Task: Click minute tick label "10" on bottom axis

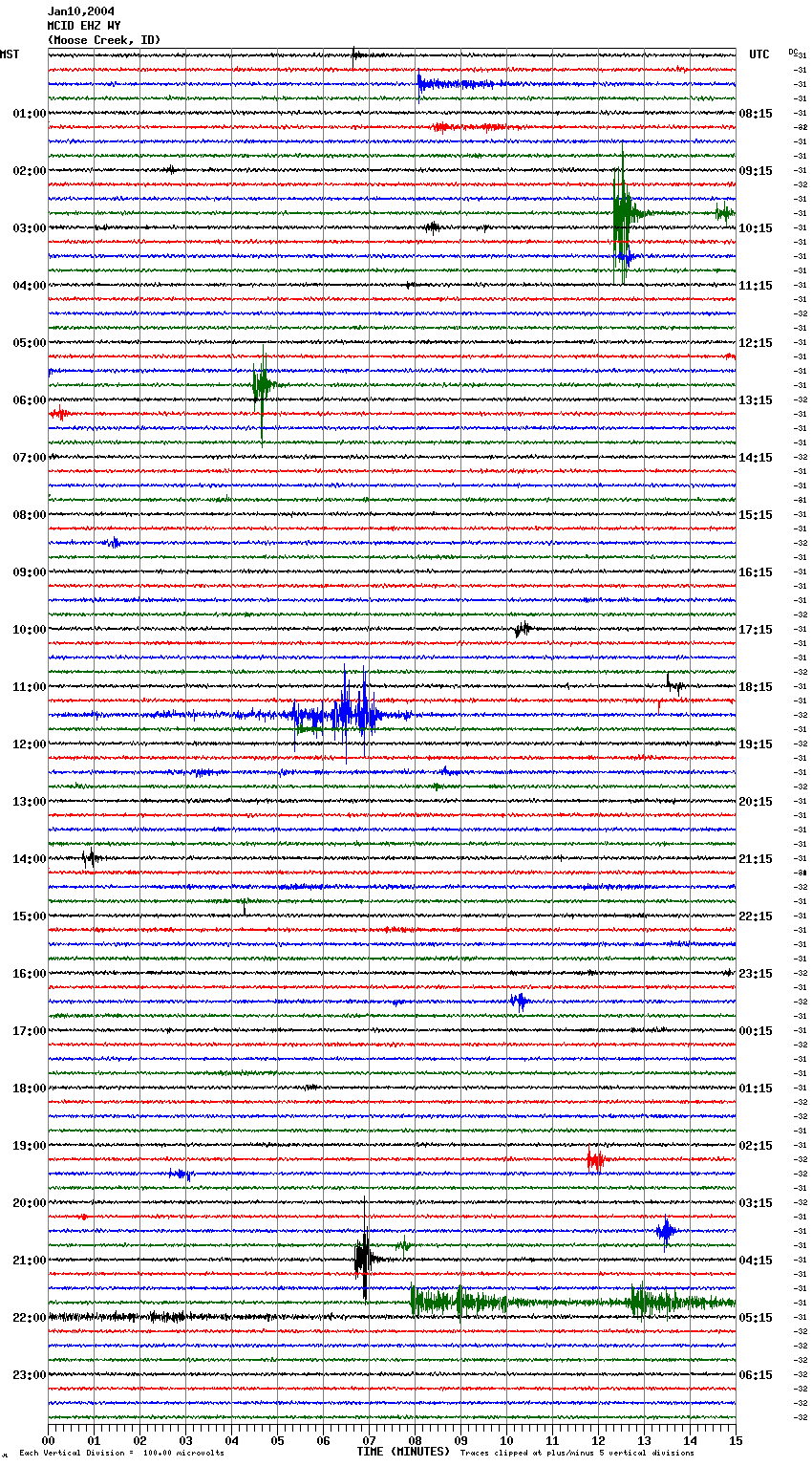Action: click(506, 1439)
